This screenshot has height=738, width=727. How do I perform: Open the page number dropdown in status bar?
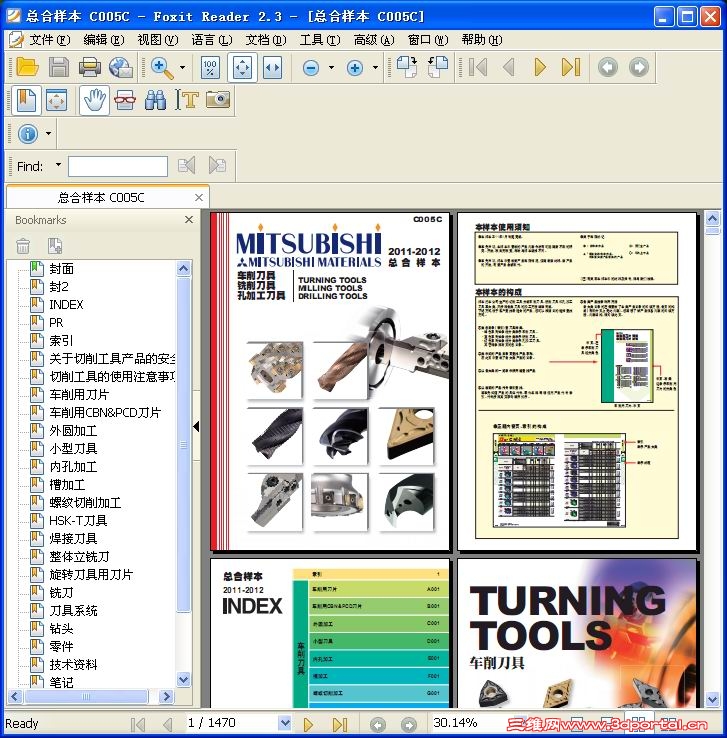coord(285,722)
